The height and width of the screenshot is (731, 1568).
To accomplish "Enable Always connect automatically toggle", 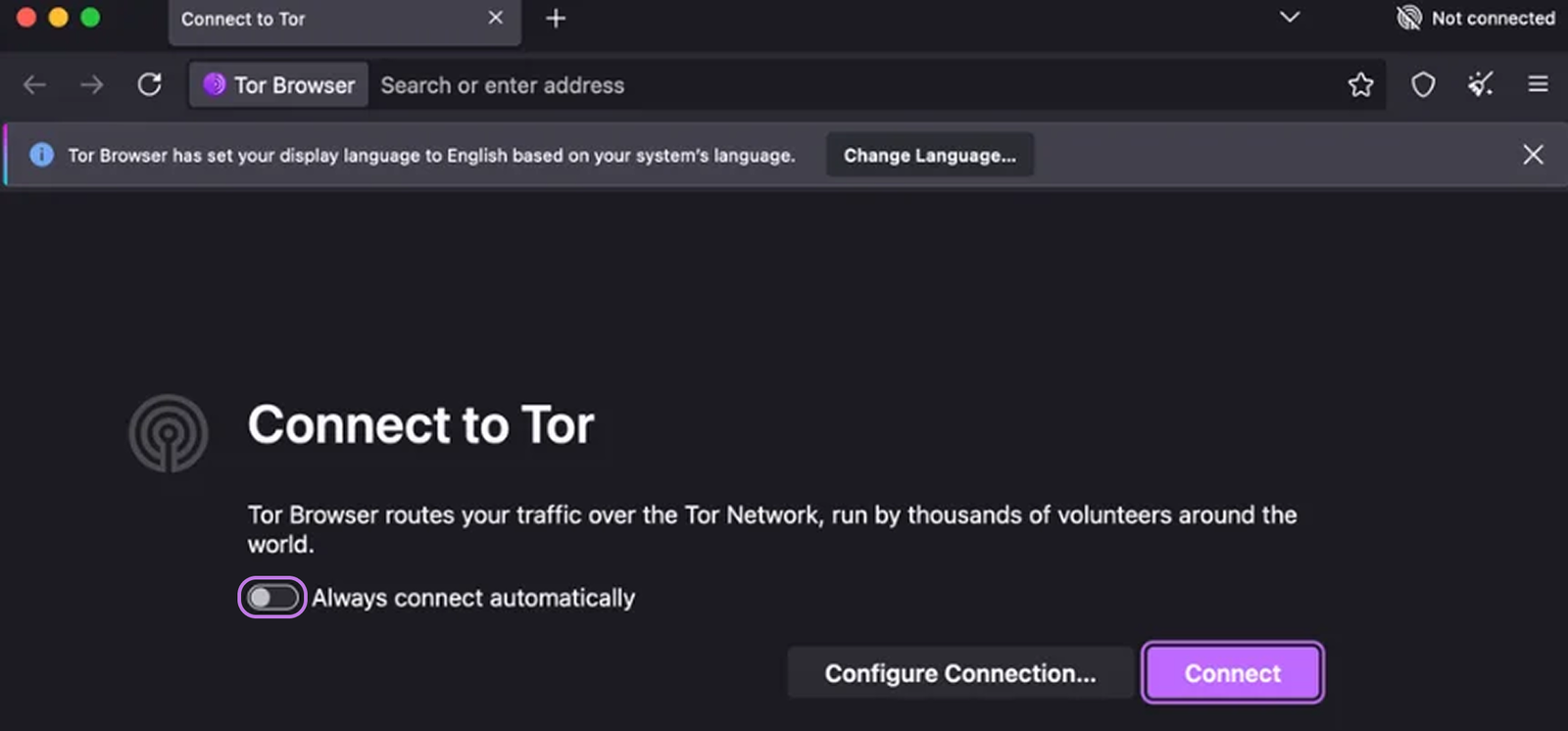I will [272, 598].
